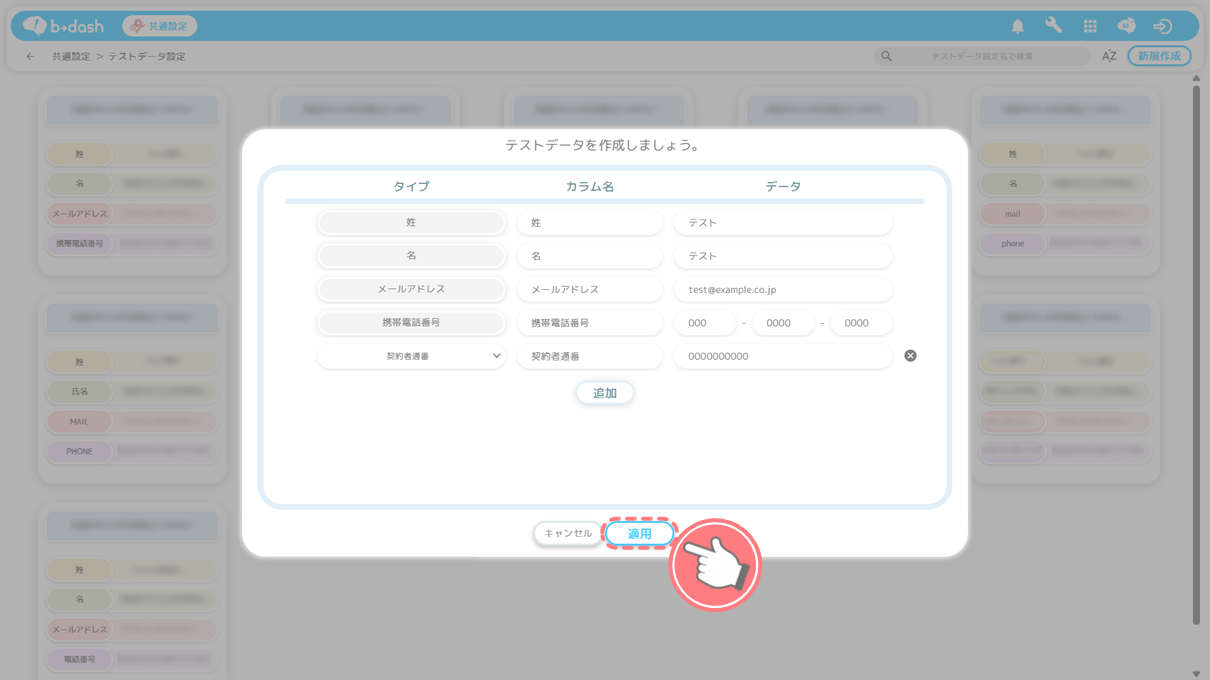Click the notification bell icon

1017,26
